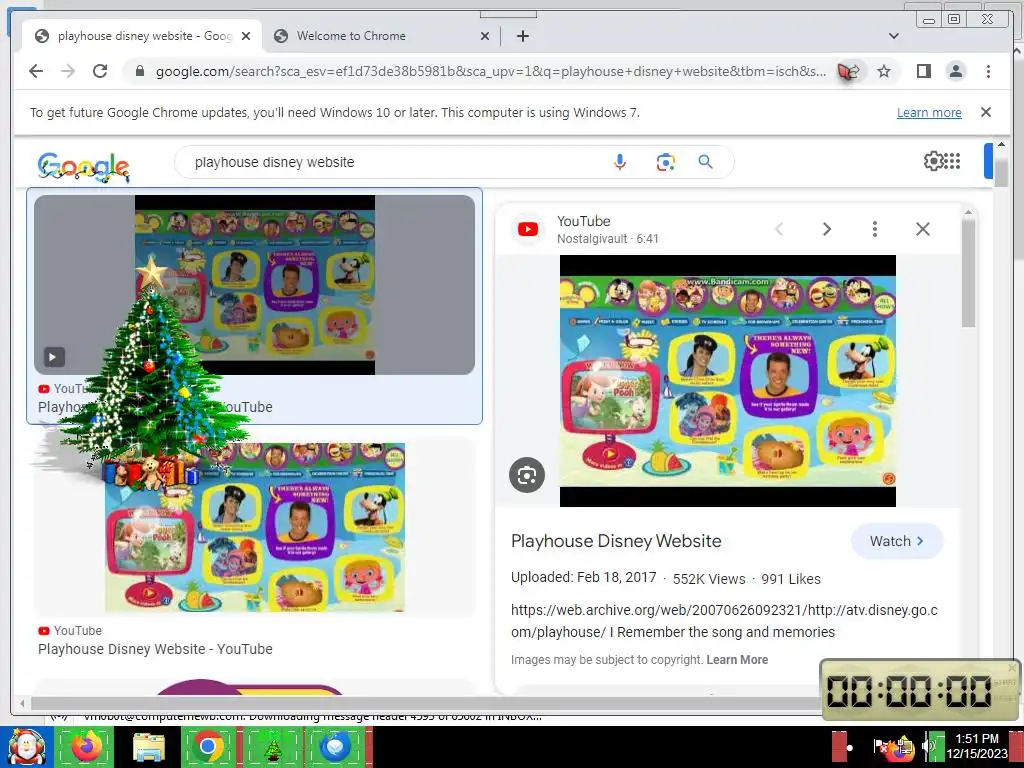This screenshot has width=1024, height=768.
Task: Open the Chrome side panel
Action: [923, 71]
